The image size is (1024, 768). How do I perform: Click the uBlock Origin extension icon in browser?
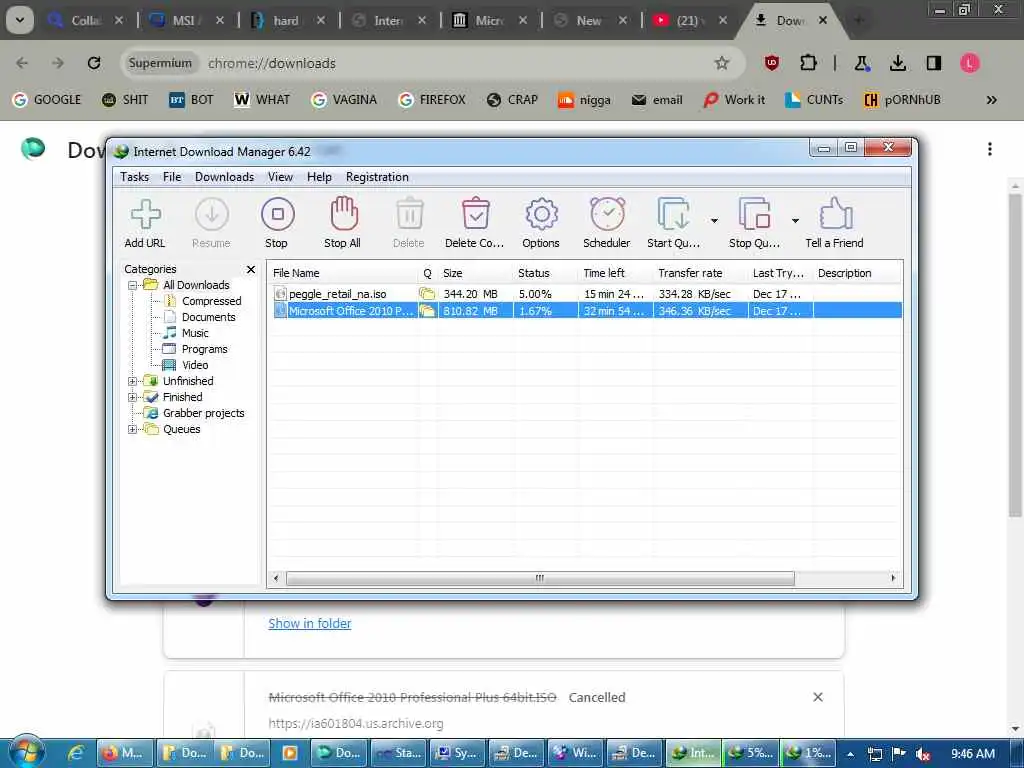click(771, 63)
